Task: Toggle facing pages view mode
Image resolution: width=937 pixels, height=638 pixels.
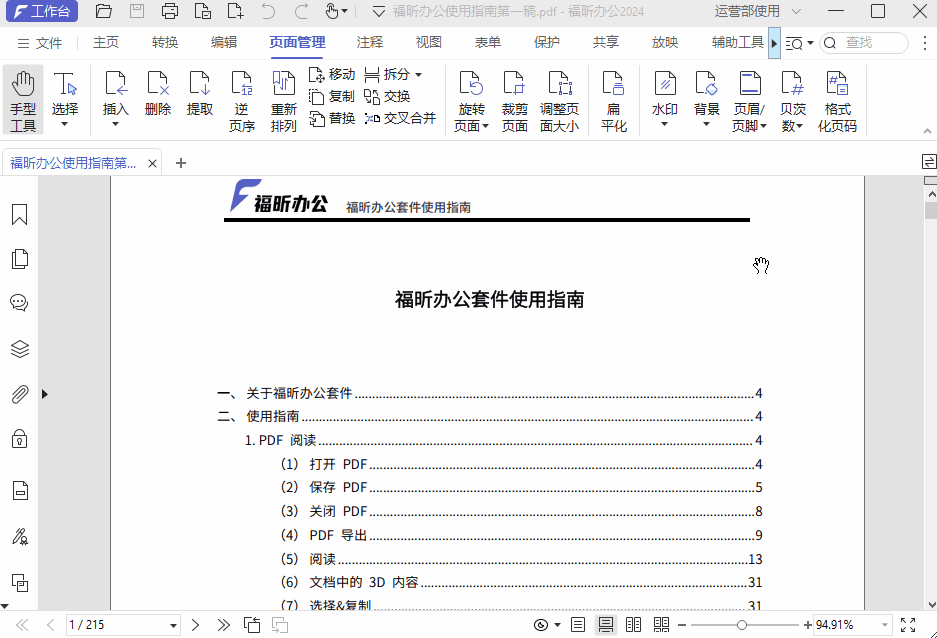Action: (634, 624)
